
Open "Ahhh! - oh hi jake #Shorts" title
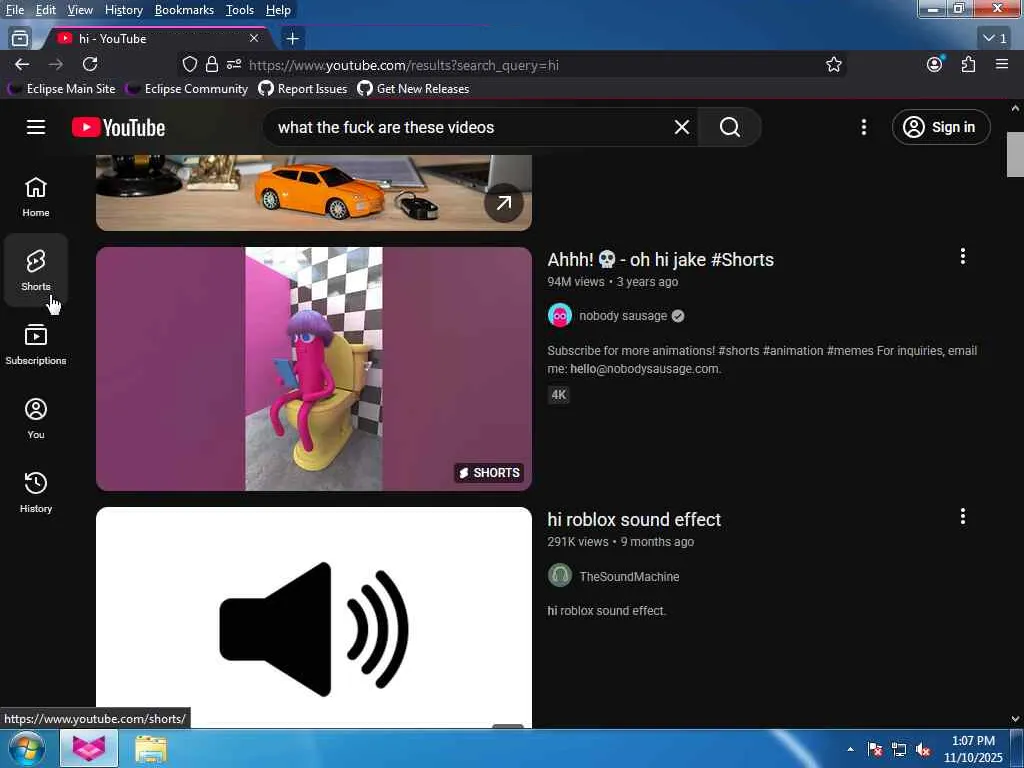click(x=660, y=259)
